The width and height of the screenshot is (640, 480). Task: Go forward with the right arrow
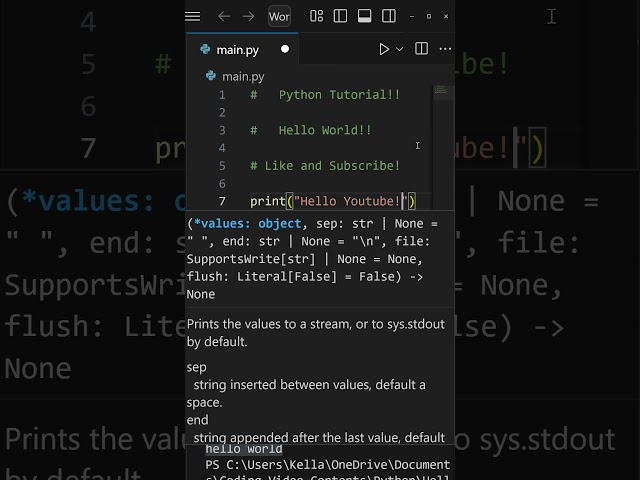(x=248, y=16)
